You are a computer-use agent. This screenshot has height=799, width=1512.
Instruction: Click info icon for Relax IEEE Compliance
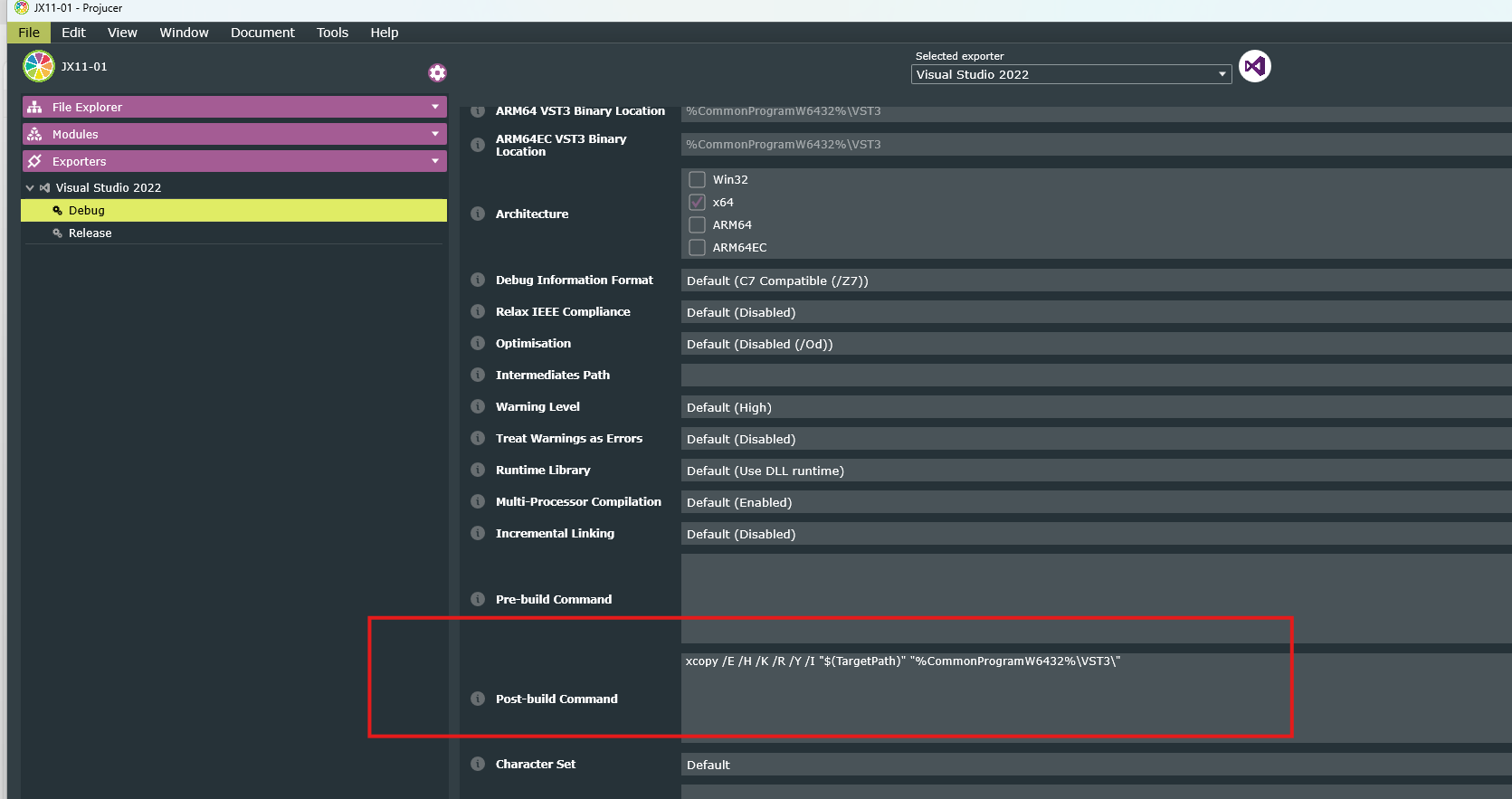coord(478,311)
